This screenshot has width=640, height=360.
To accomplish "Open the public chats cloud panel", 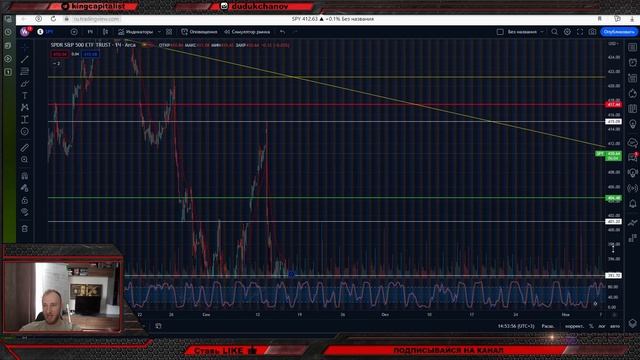I will (633, 142).
